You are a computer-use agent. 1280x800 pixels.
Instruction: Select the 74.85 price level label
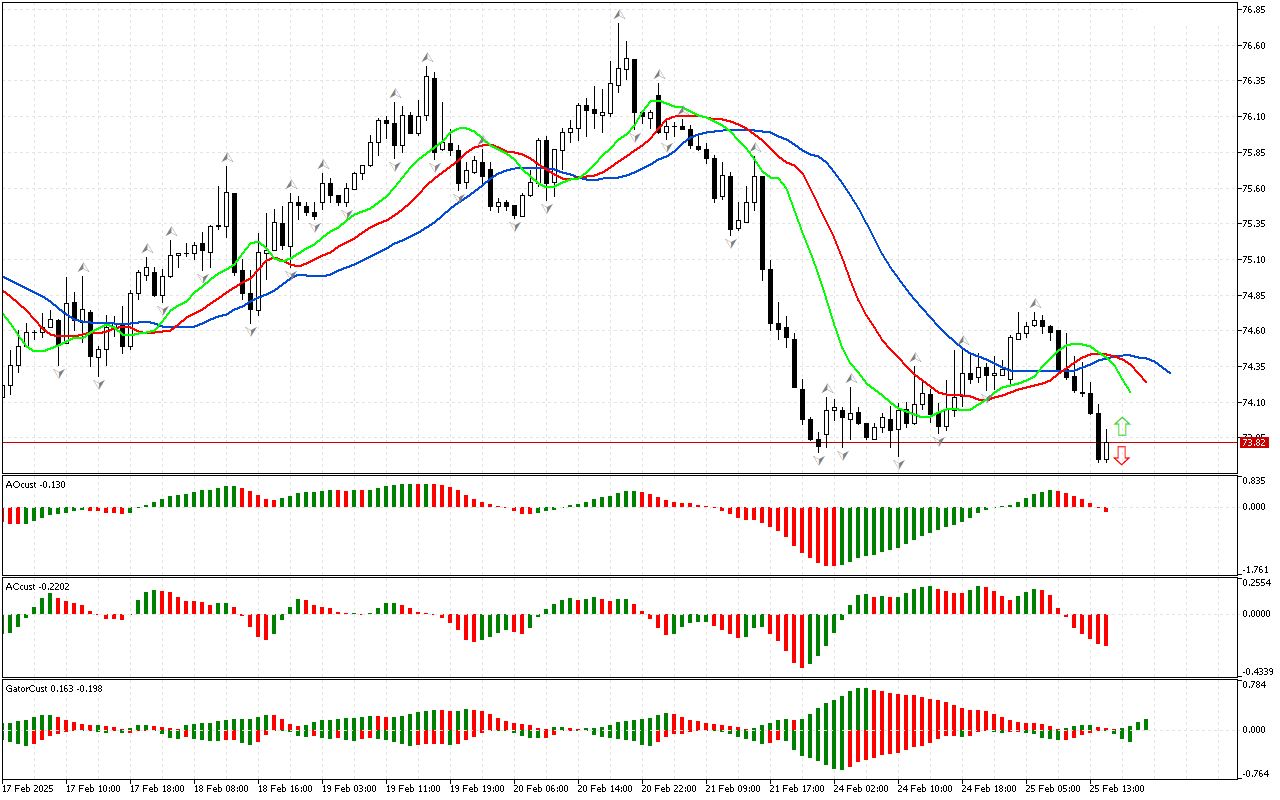1254,296
